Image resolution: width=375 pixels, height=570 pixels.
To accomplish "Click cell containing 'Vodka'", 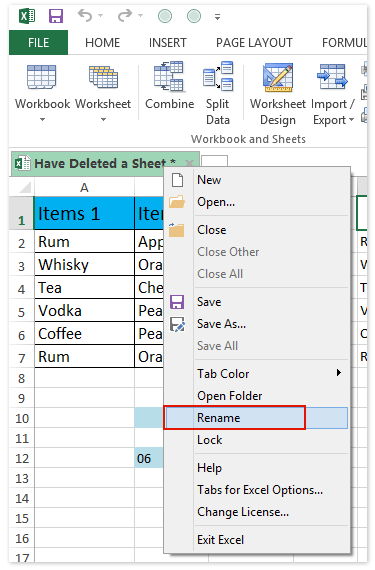I will (x=84, y=310).
